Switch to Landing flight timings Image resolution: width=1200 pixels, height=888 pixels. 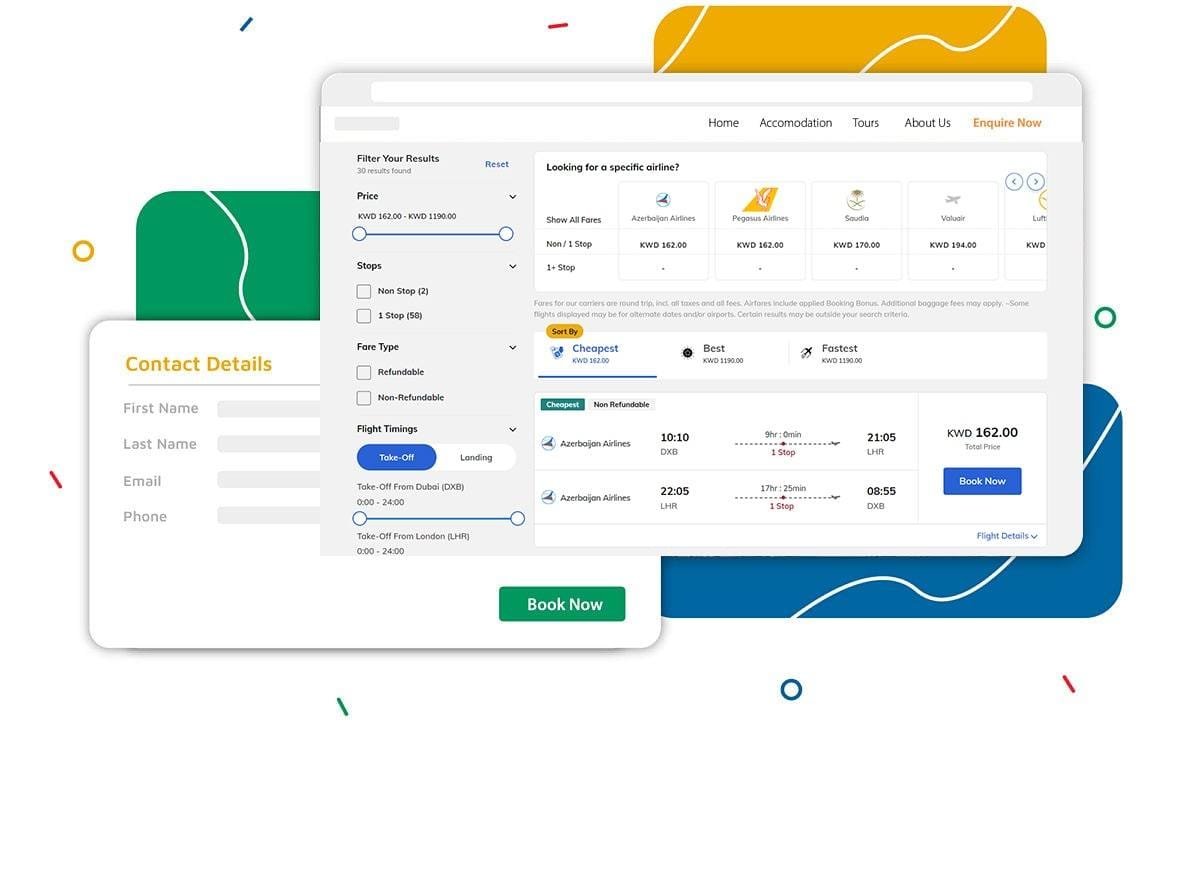(476, 457)
